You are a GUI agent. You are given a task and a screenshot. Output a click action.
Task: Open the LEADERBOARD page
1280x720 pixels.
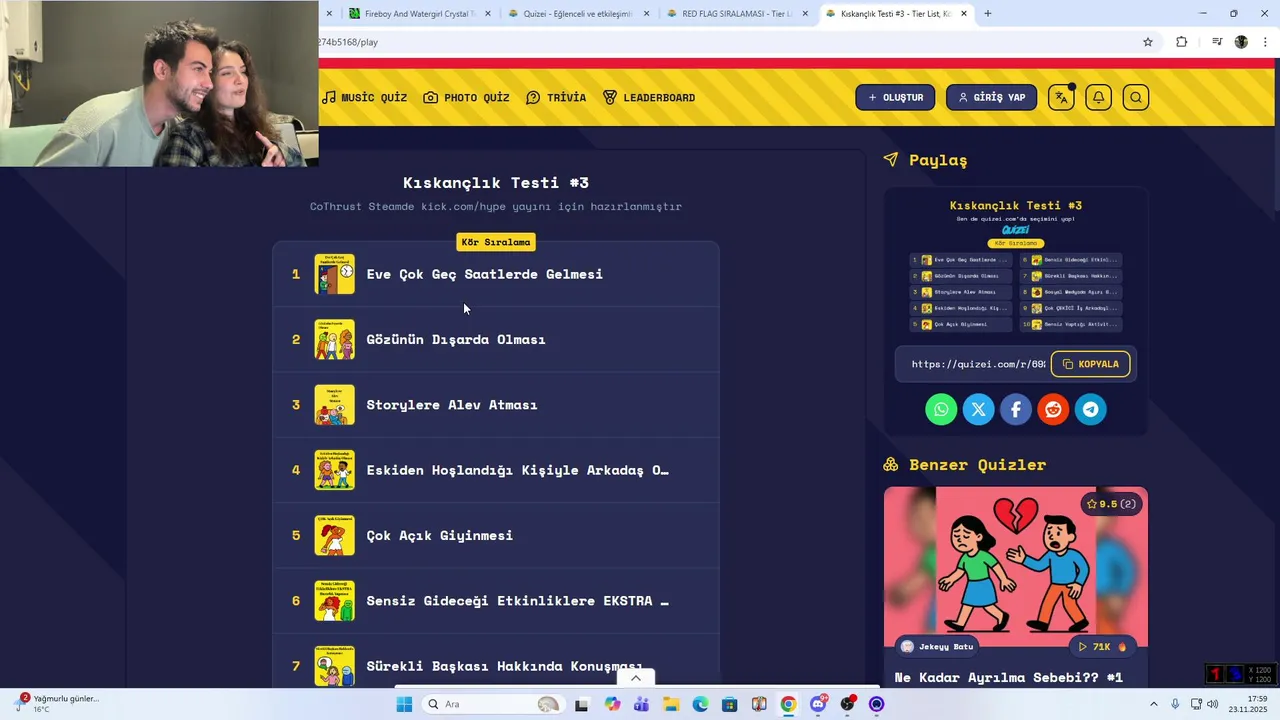[649, 97]
